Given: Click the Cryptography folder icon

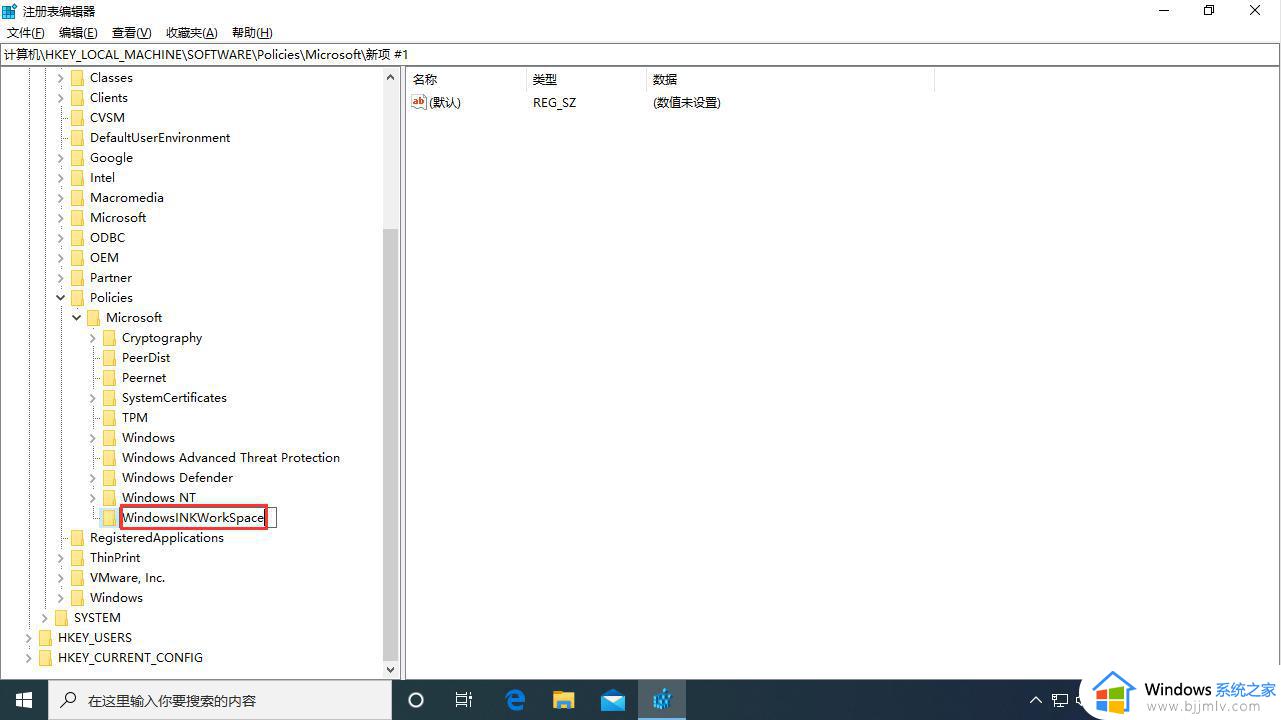Looking at the screenshot, I should 109,338.
